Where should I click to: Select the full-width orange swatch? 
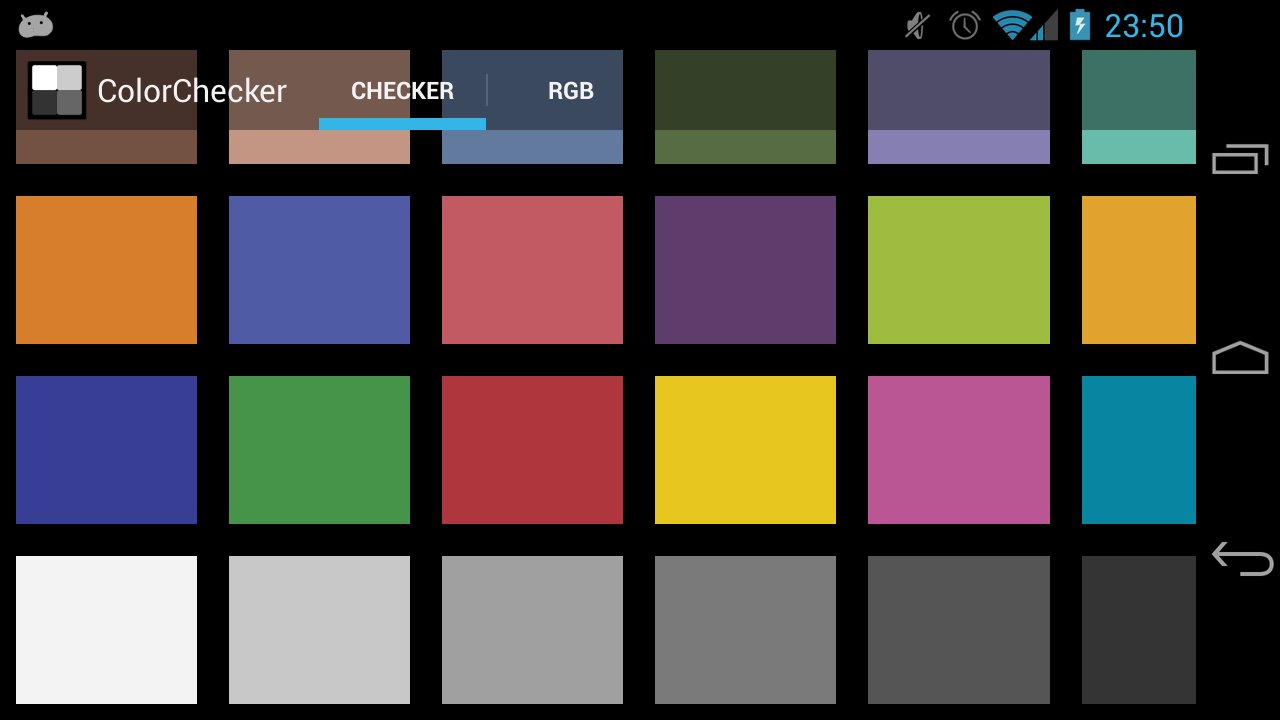106,270
